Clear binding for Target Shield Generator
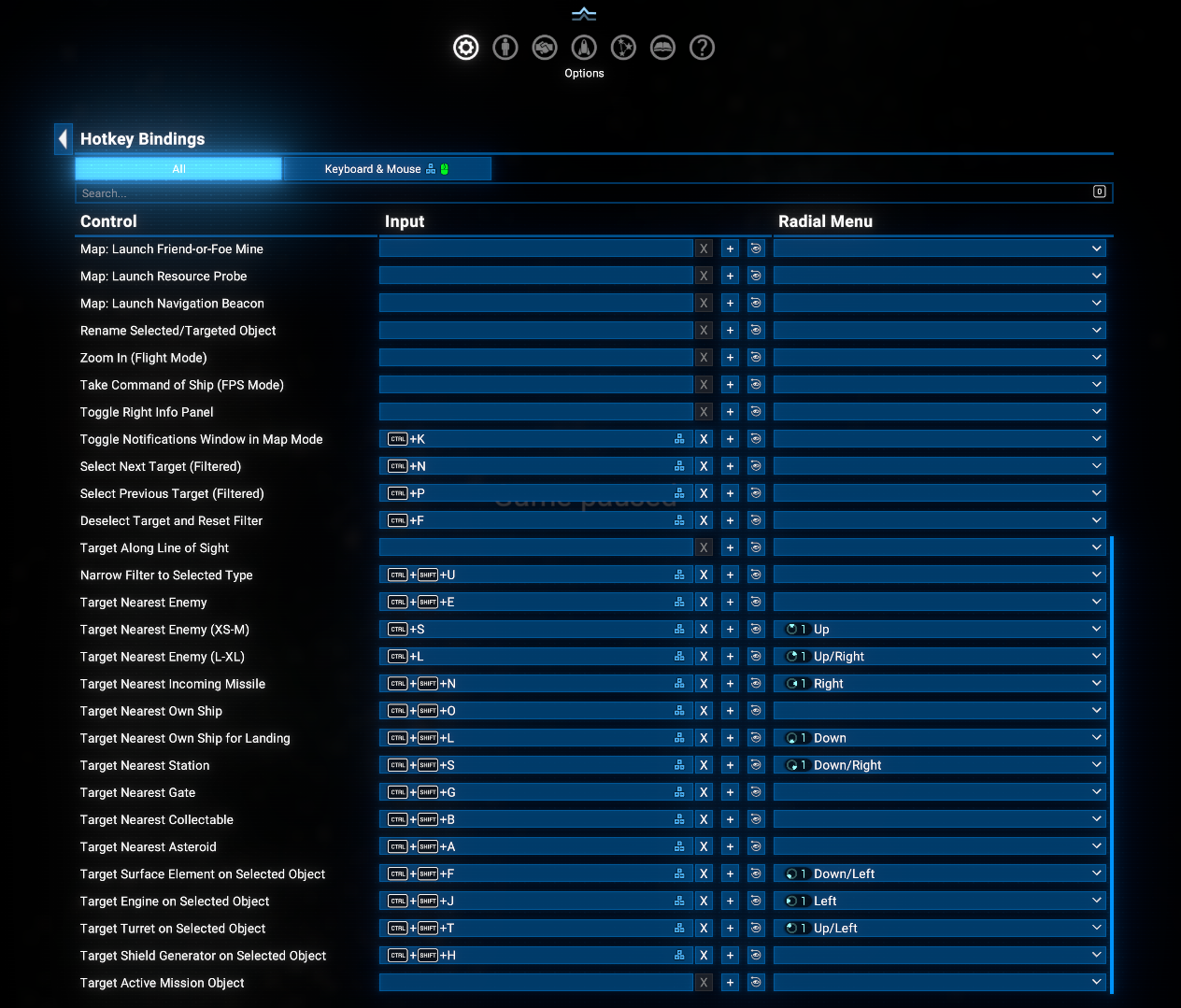 704,956
